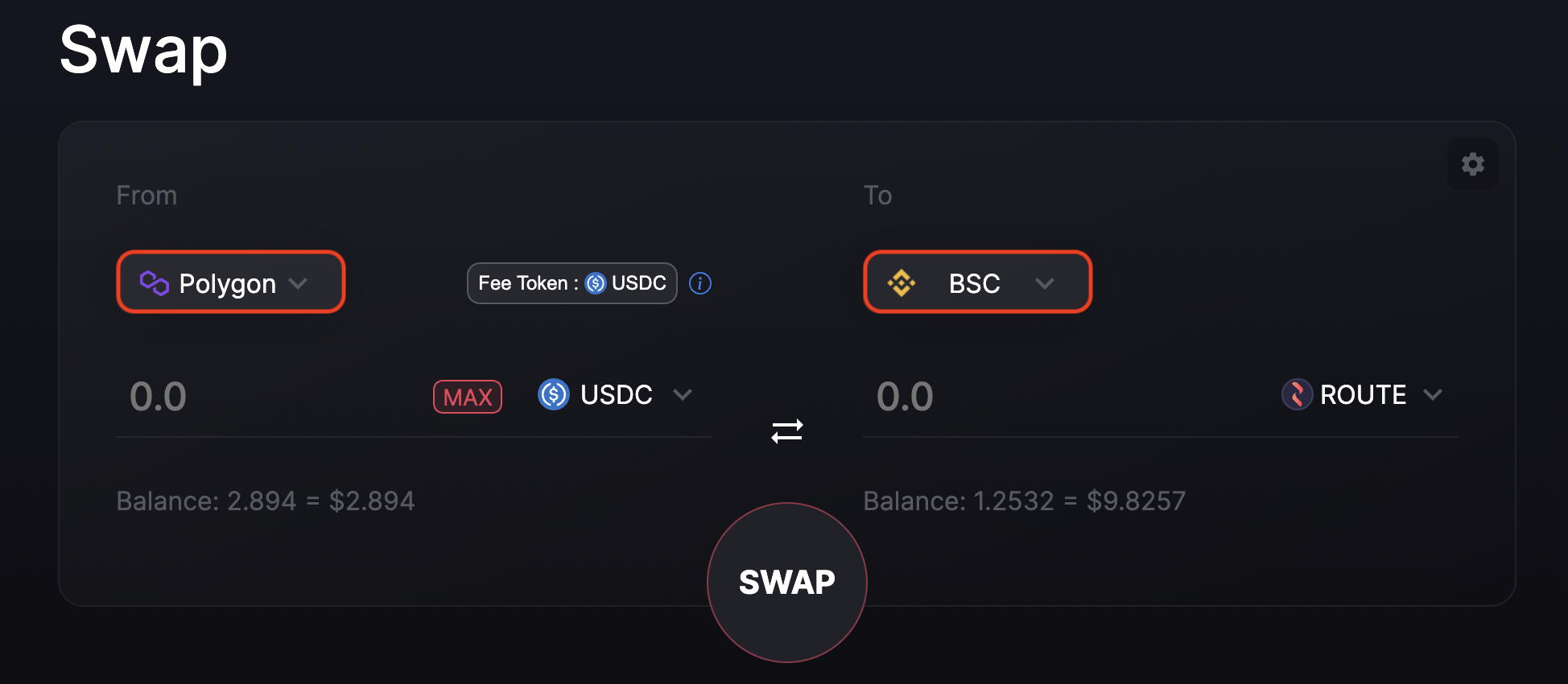The image size is (1568, 684).
Task: Click the USDC coin icon beside MAX
Action: (x=554, y=394)
